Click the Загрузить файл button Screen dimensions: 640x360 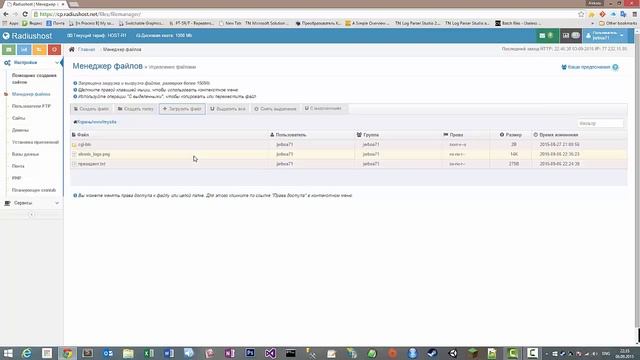coord(182,109)
